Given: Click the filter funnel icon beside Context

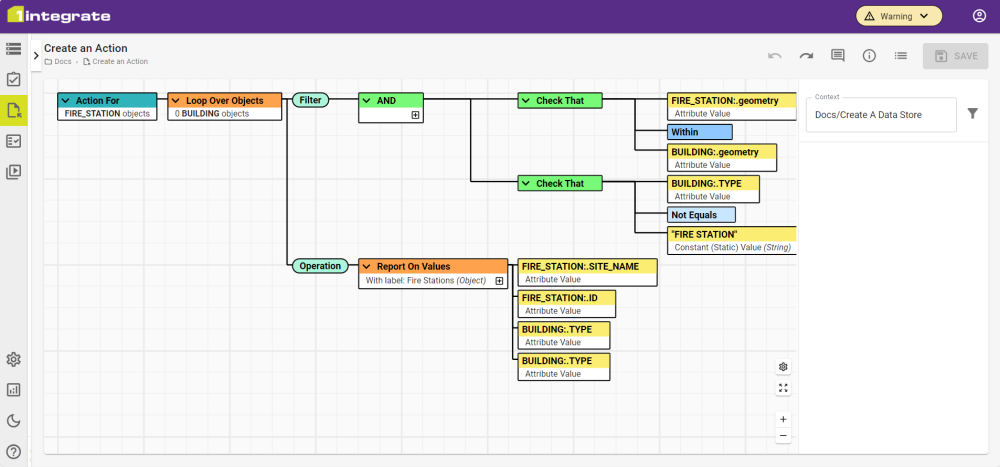Looking at the screenshot, I should 973,114.
